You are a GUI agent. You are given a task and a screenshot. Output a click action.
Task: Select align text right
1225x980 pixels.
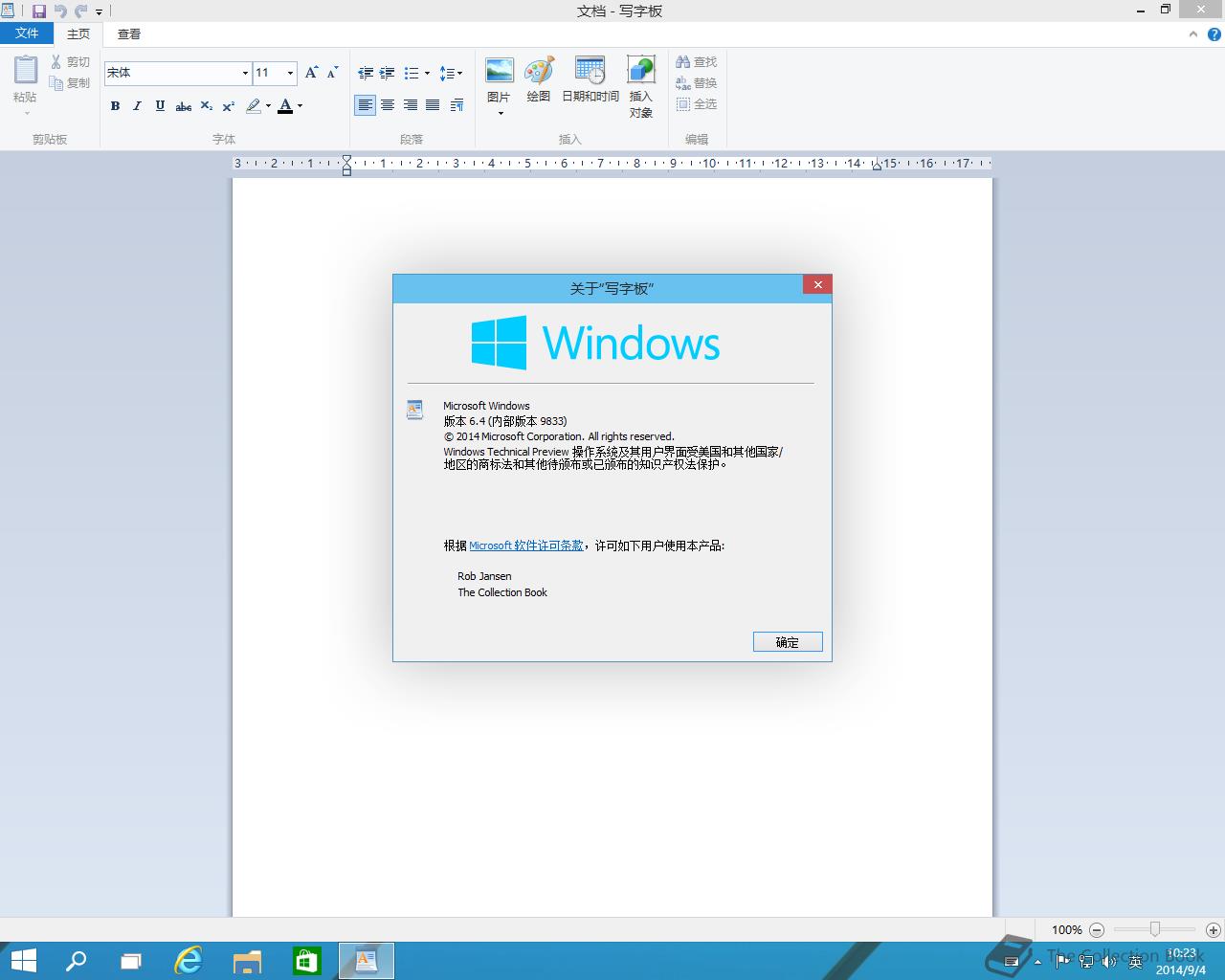click(x=410, y=105)
